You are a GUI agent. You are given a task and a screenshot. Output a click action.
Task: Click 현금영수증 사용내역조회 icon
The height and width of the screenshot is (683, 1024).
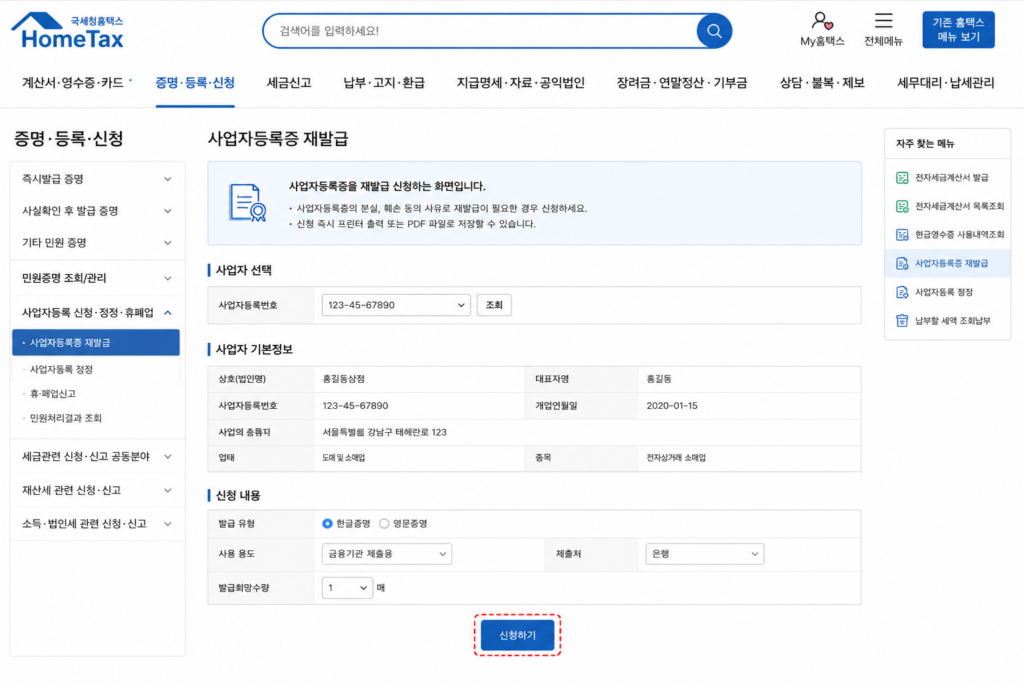[x=902, y=235]
